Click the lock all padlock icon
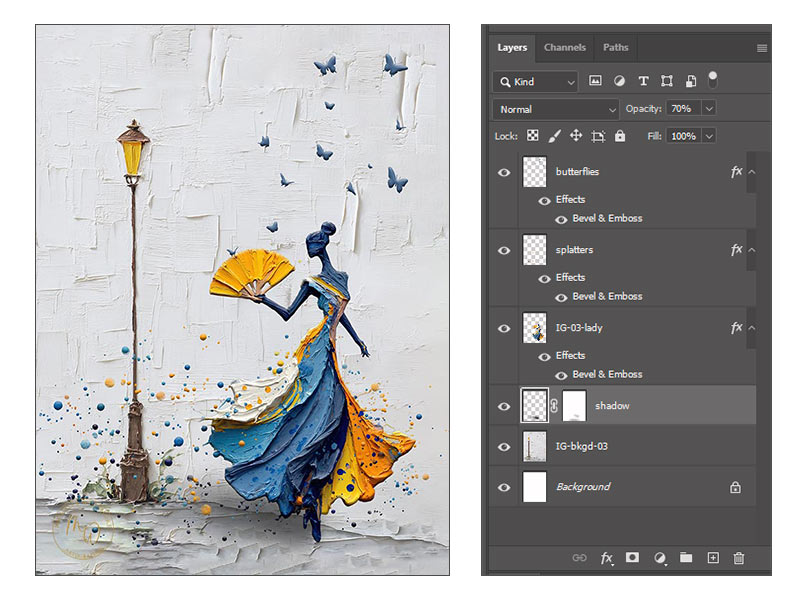 click(620, 136)
